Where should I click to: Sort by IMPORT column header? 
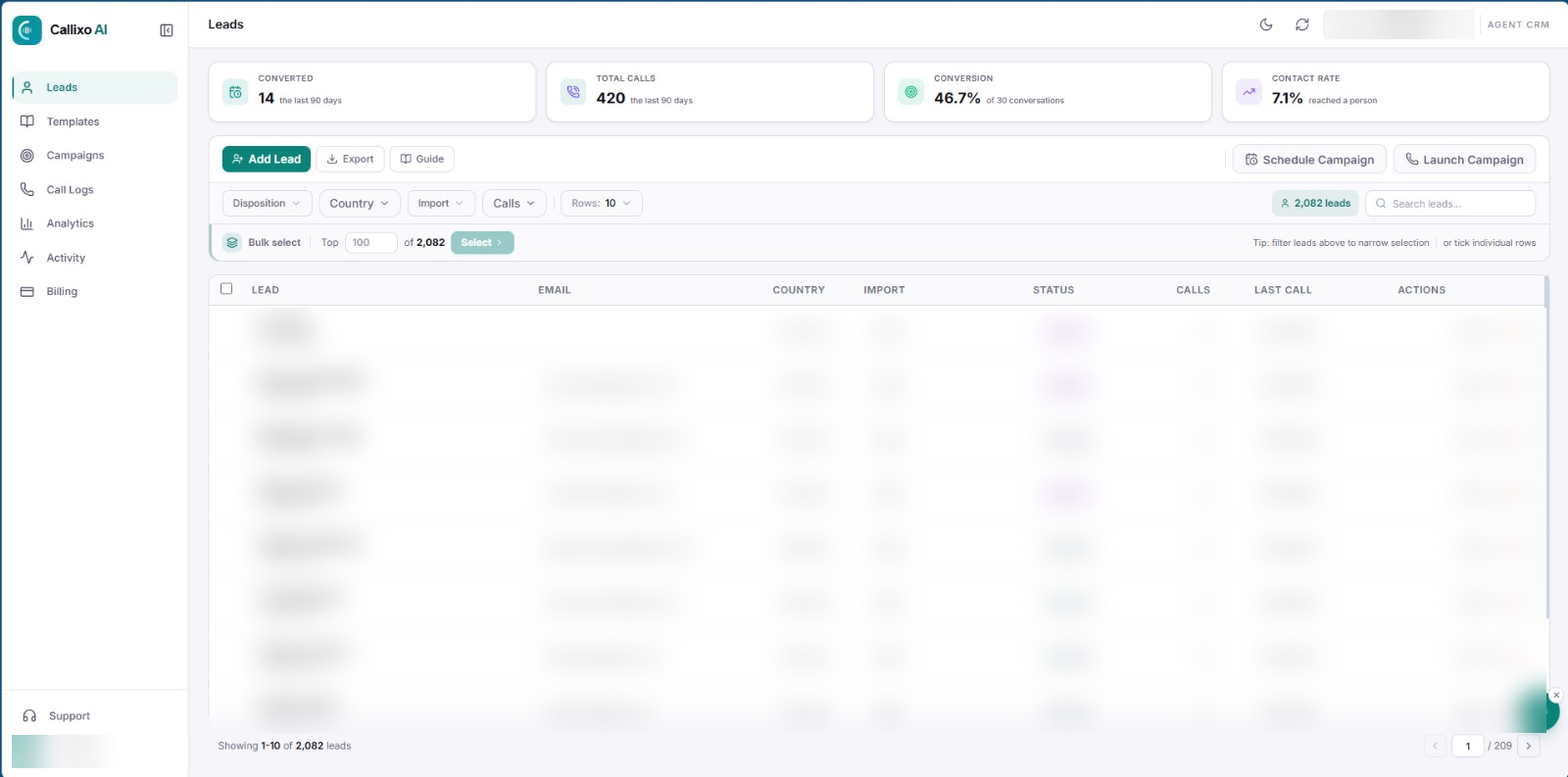click(x=884, y=290)
